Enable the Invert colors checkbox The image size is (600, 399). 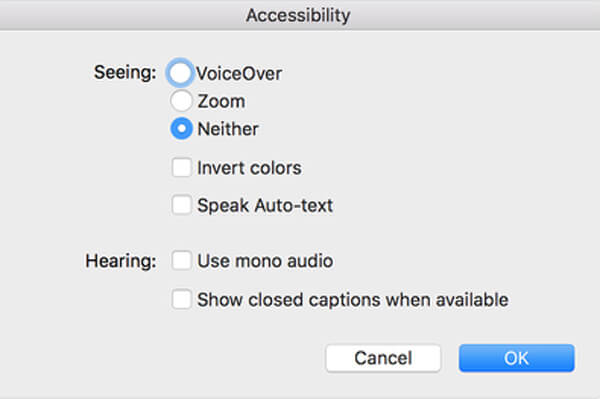tap(181, 168)
